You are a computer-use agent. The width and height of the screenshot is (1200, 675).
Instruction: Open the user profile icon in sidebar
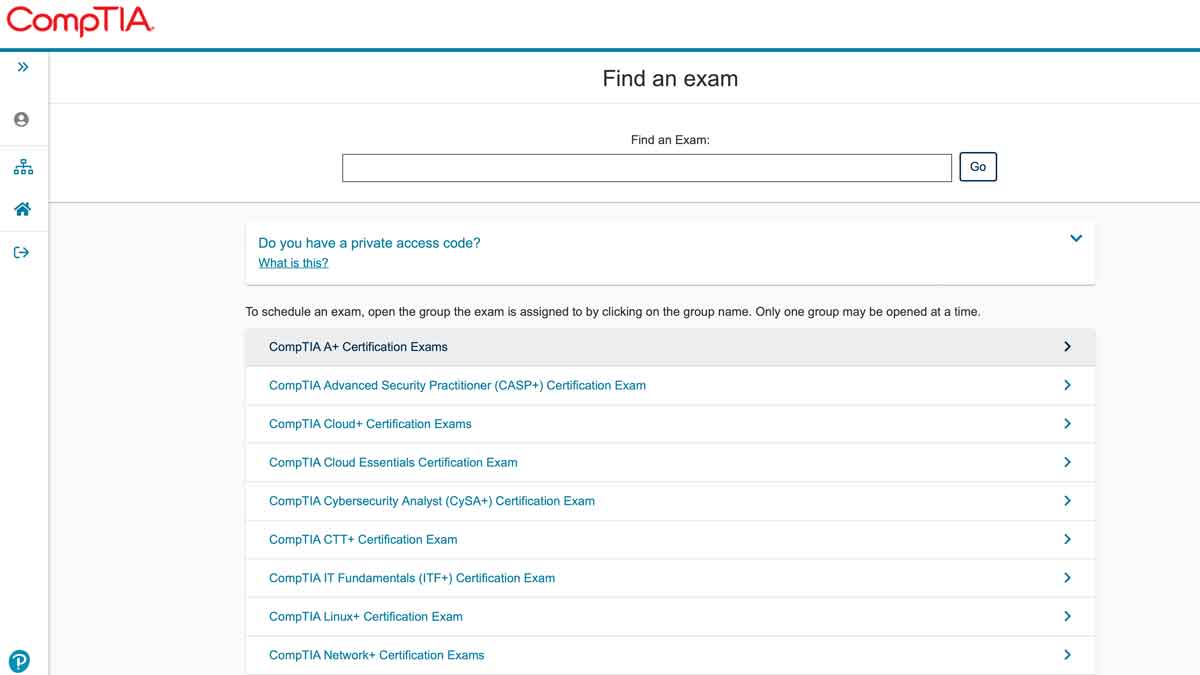coord(22,119)
